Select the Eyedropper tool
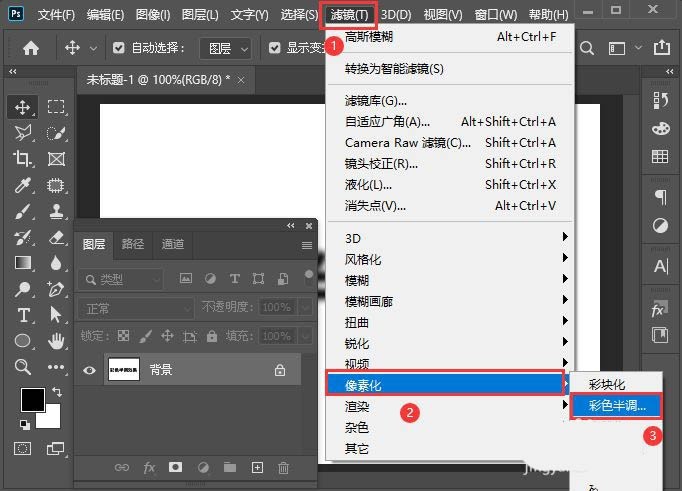The width and height of the screenshot is (682, 491). (x=23, y=185)
